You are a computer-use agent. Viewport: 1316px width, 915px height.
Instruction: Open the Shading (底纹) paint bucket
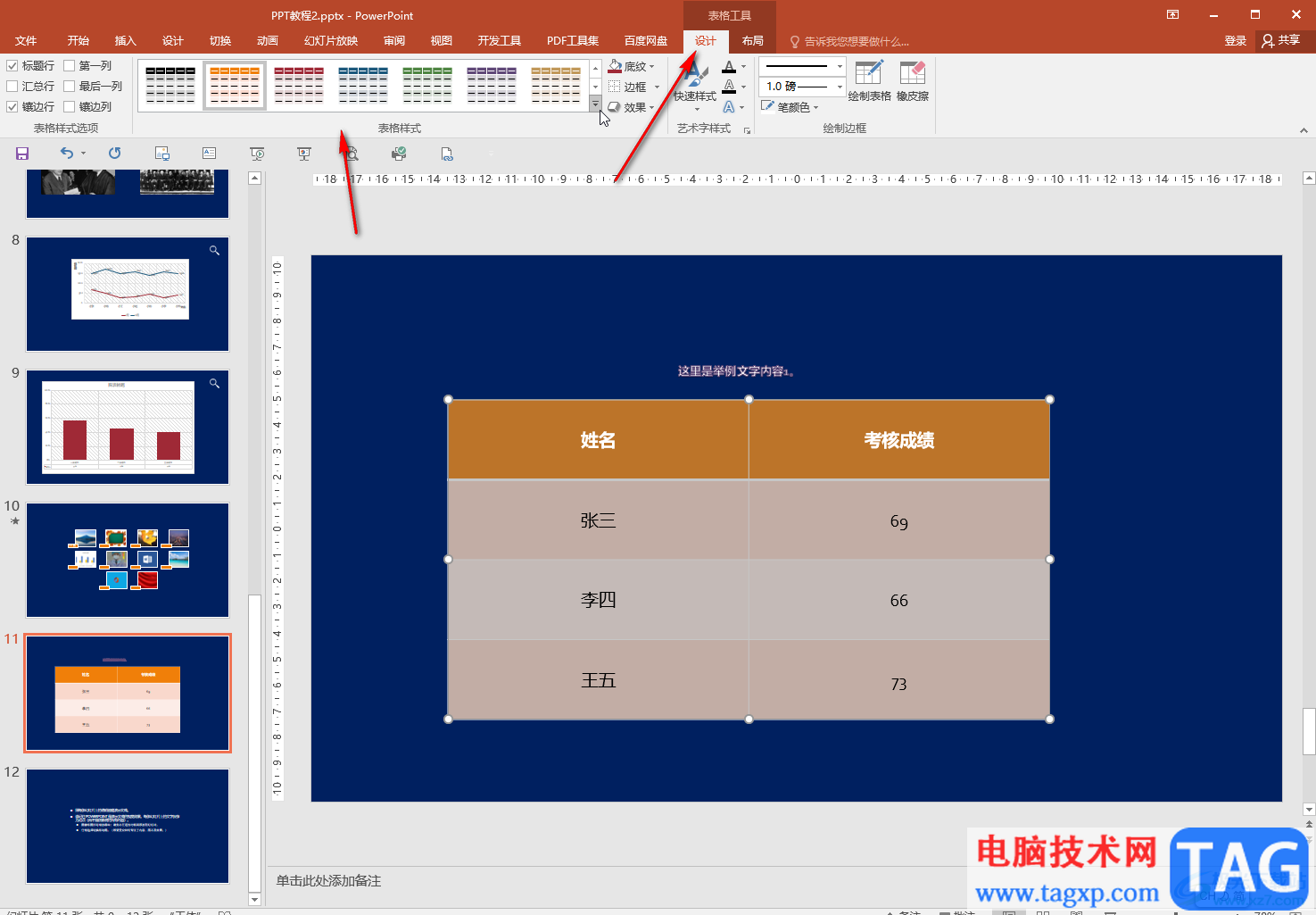tap(616, 66)
